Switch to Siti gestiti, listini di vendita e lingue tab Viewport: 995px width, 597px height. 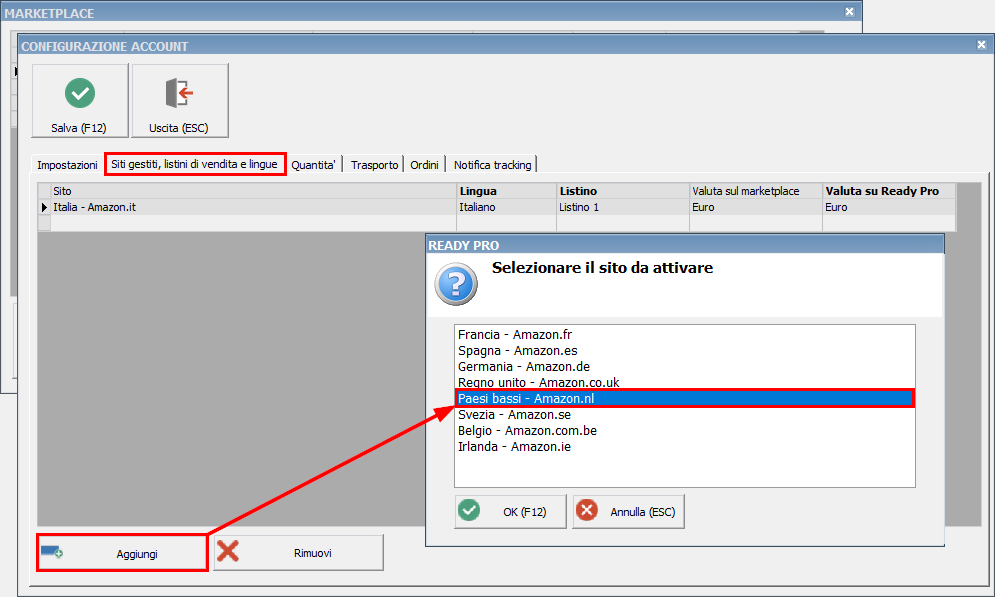195,164
